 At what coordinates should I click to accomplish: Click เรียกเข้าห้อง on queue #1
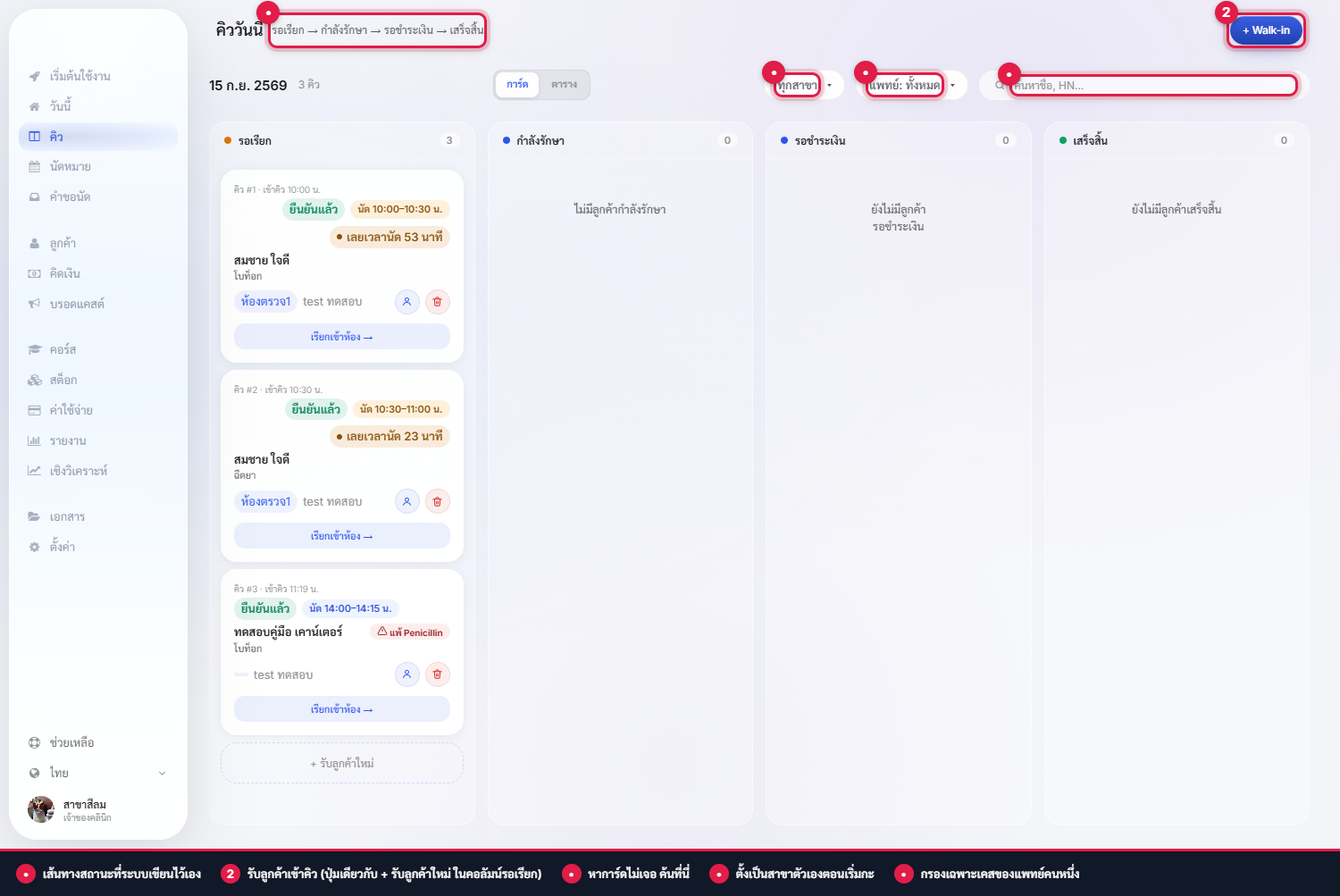(x=342, y=337)
